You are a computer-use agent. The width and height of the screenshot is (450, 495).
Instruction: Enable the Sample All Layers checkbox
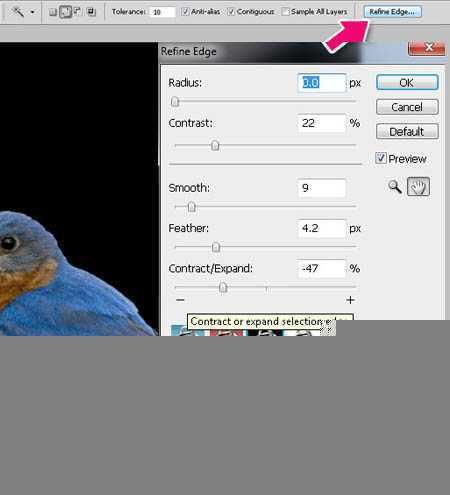(285, 12)
